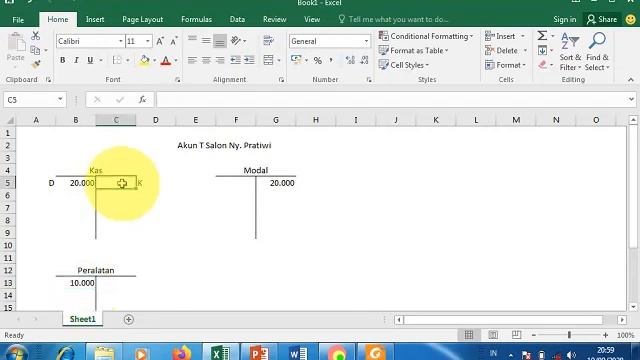
Task: Click the Share button
Action: click(602, 20)
